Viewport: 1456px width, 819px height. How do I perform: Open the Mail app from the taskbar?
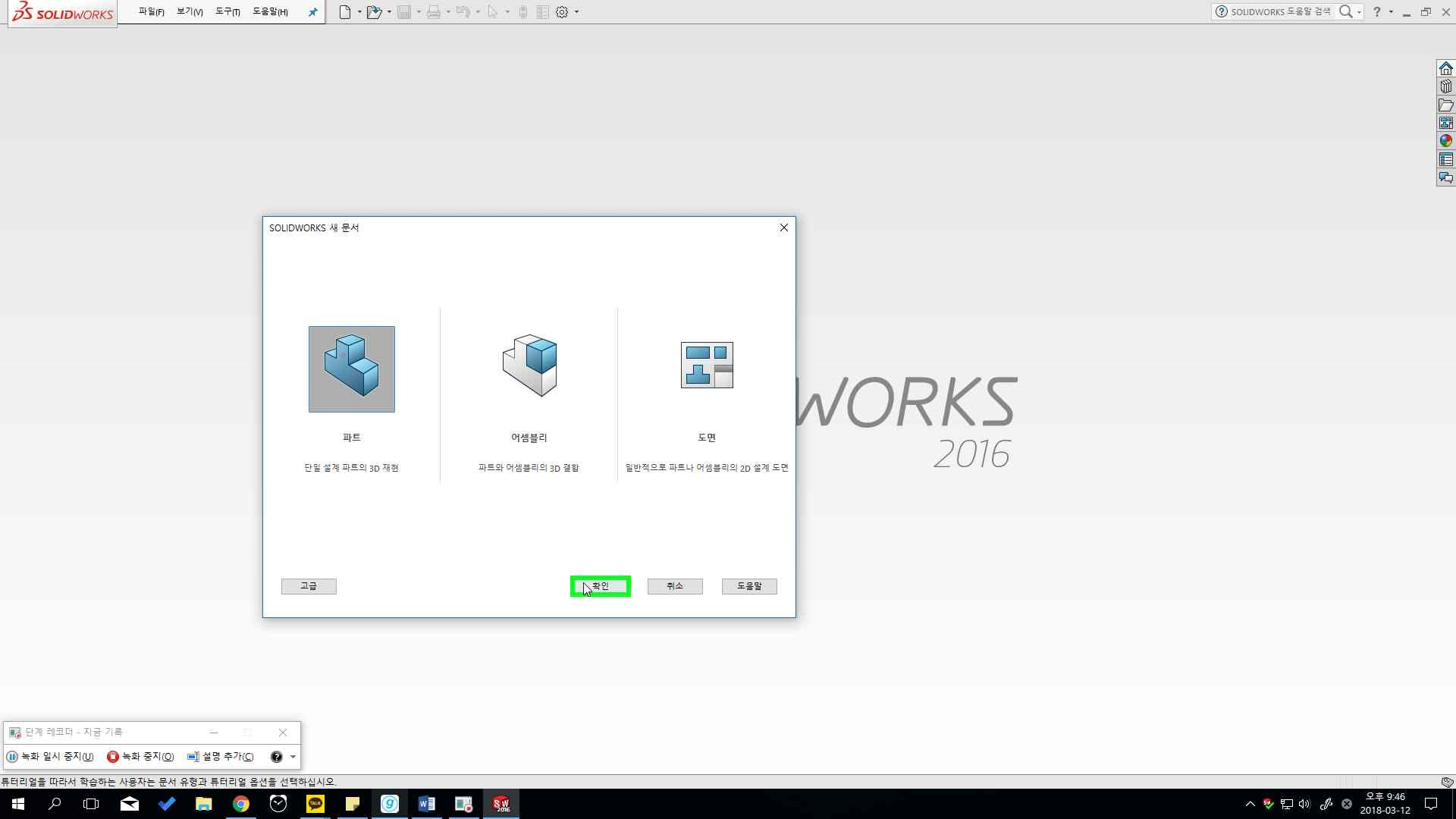coord(130,804)
